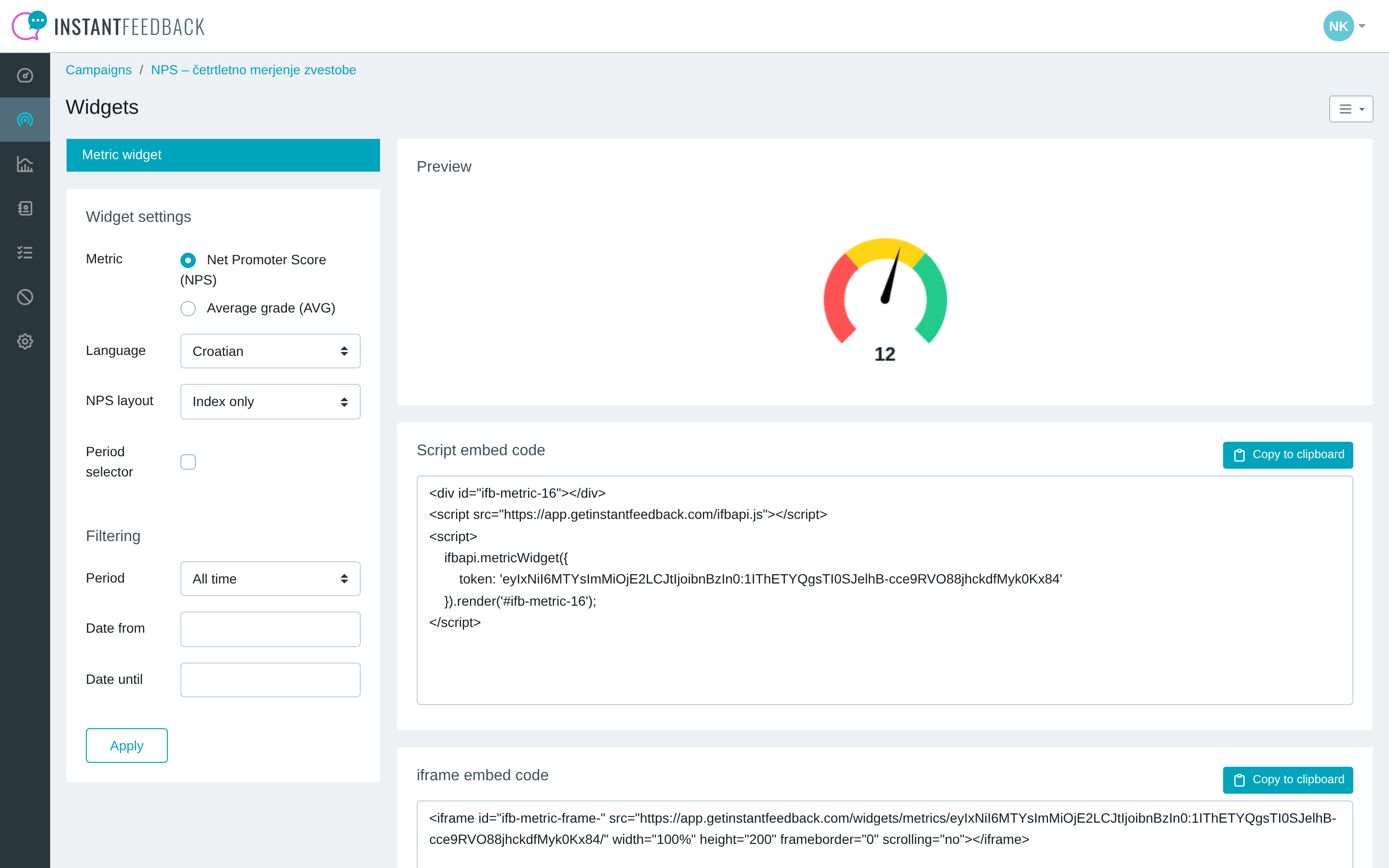Open the contacts book sidebar icon
This screenshot has width=1389, height=868.
(25, 208)
